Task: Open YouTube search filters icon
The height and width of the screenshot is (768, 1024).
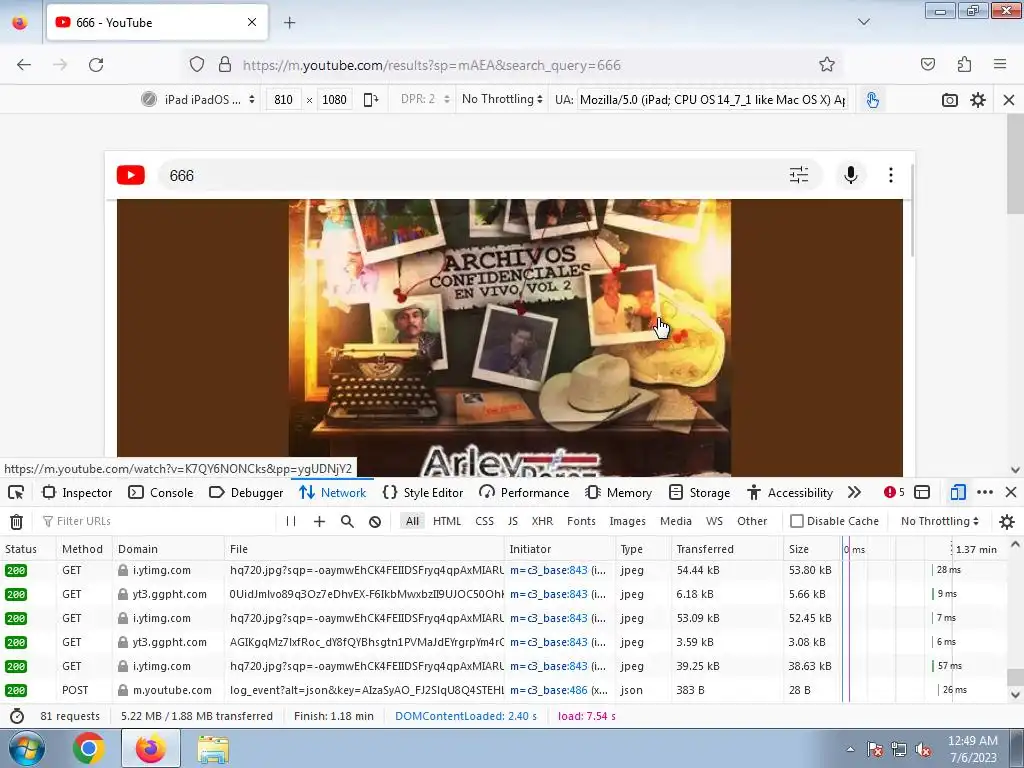Action: pos(799,175)
